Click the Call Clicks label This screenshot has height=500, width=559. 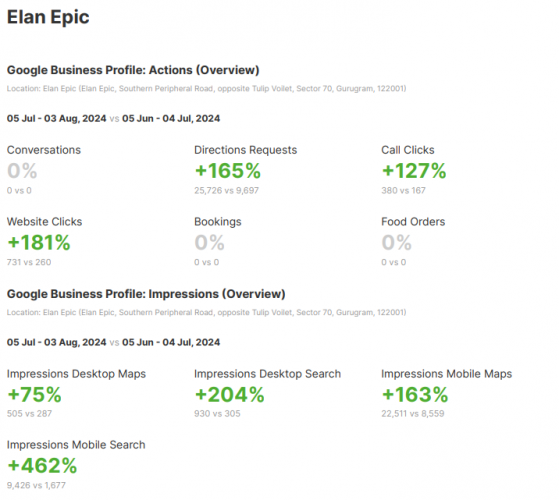click(x=408, y=150)
